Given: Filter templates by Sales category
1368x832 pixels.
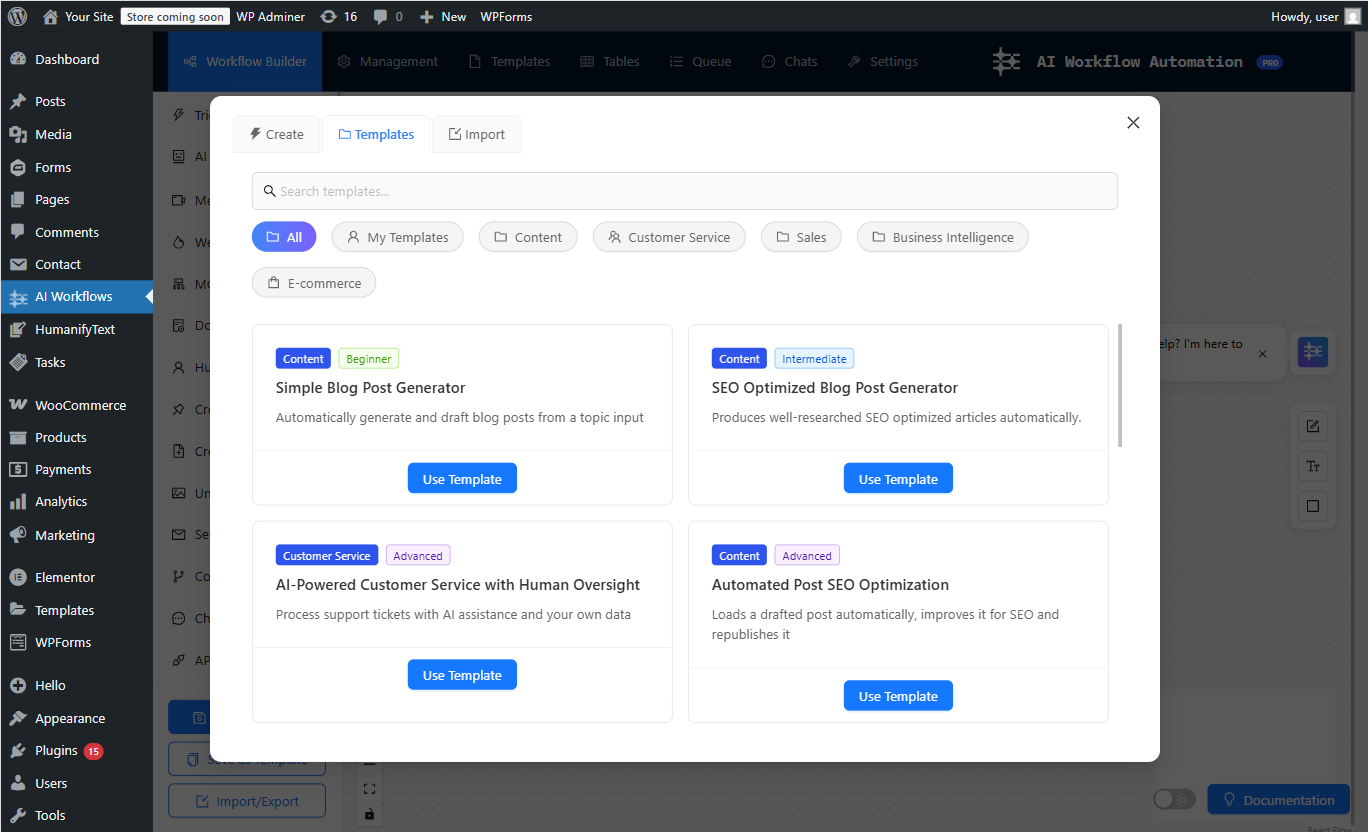Looking at the screenshot, I should [x=801, y=237].
